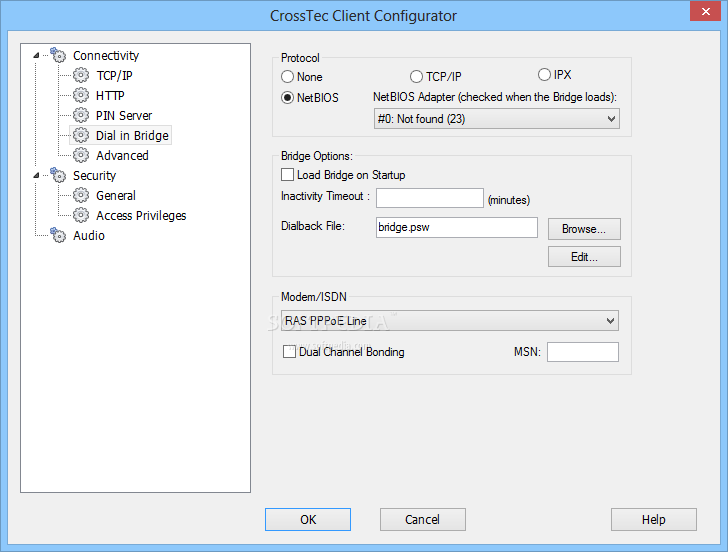
Task: Open Help for this dialog
Action: tap(654, 519)
